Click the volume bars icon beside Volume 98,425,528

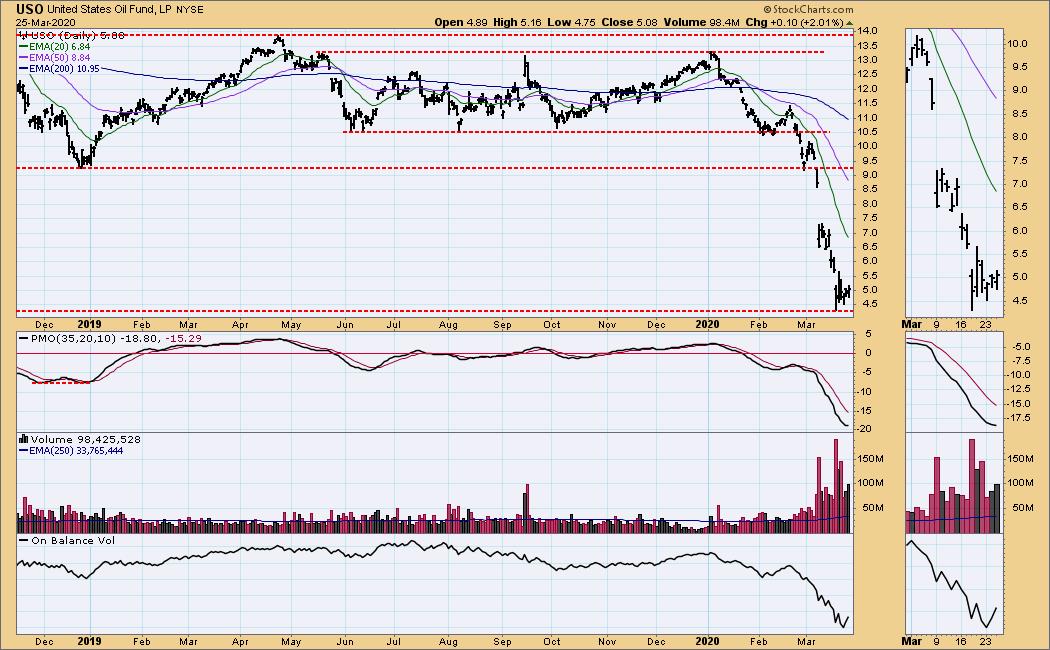coord(23,439)
